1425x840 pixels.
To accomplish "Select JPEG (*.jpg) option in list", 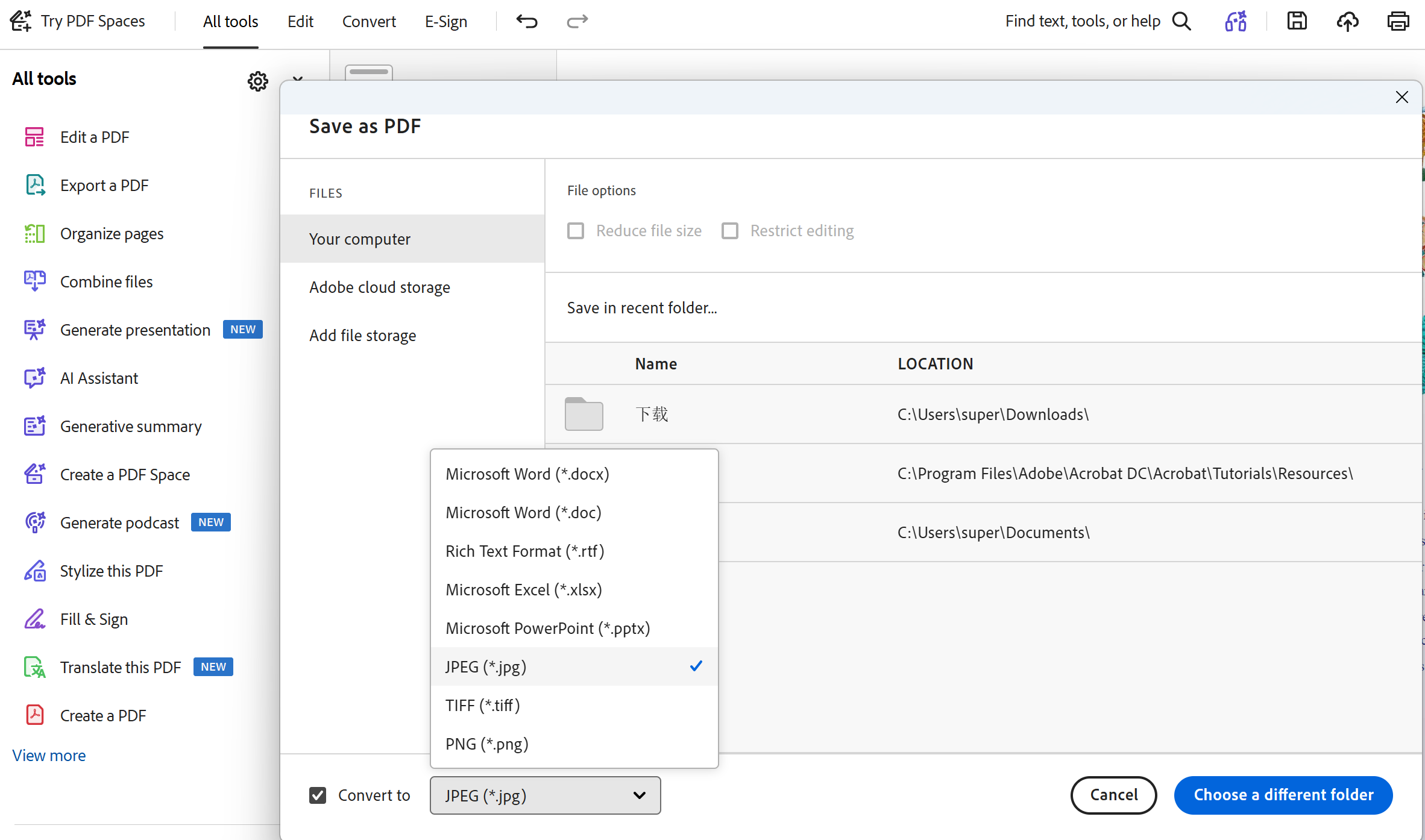I will [x=574, y=666].
